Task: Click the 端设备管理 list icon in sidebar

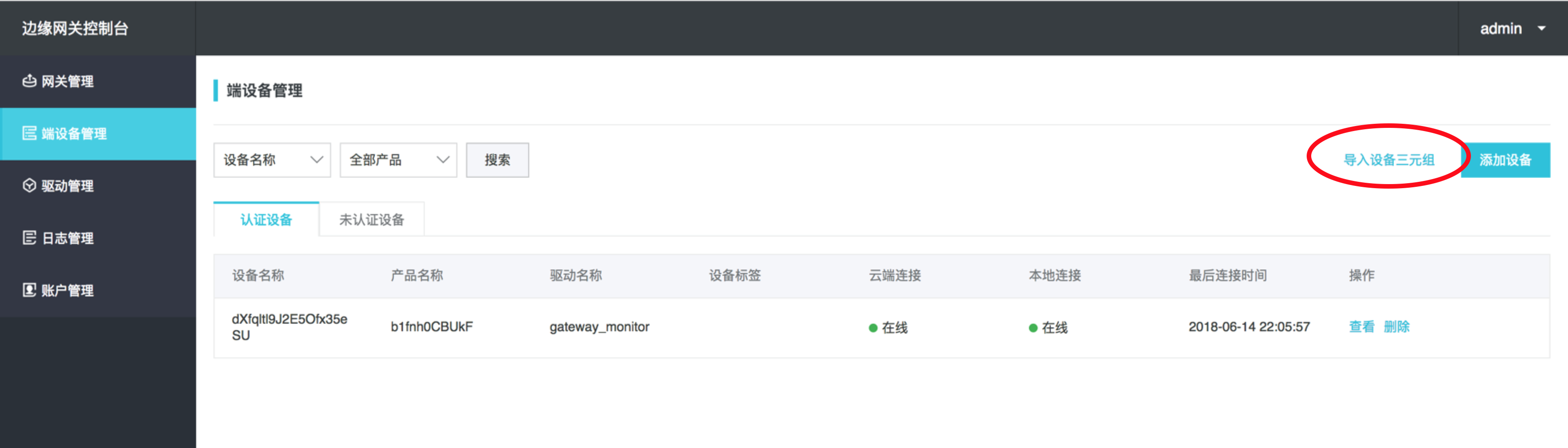Action: point(29,133)
